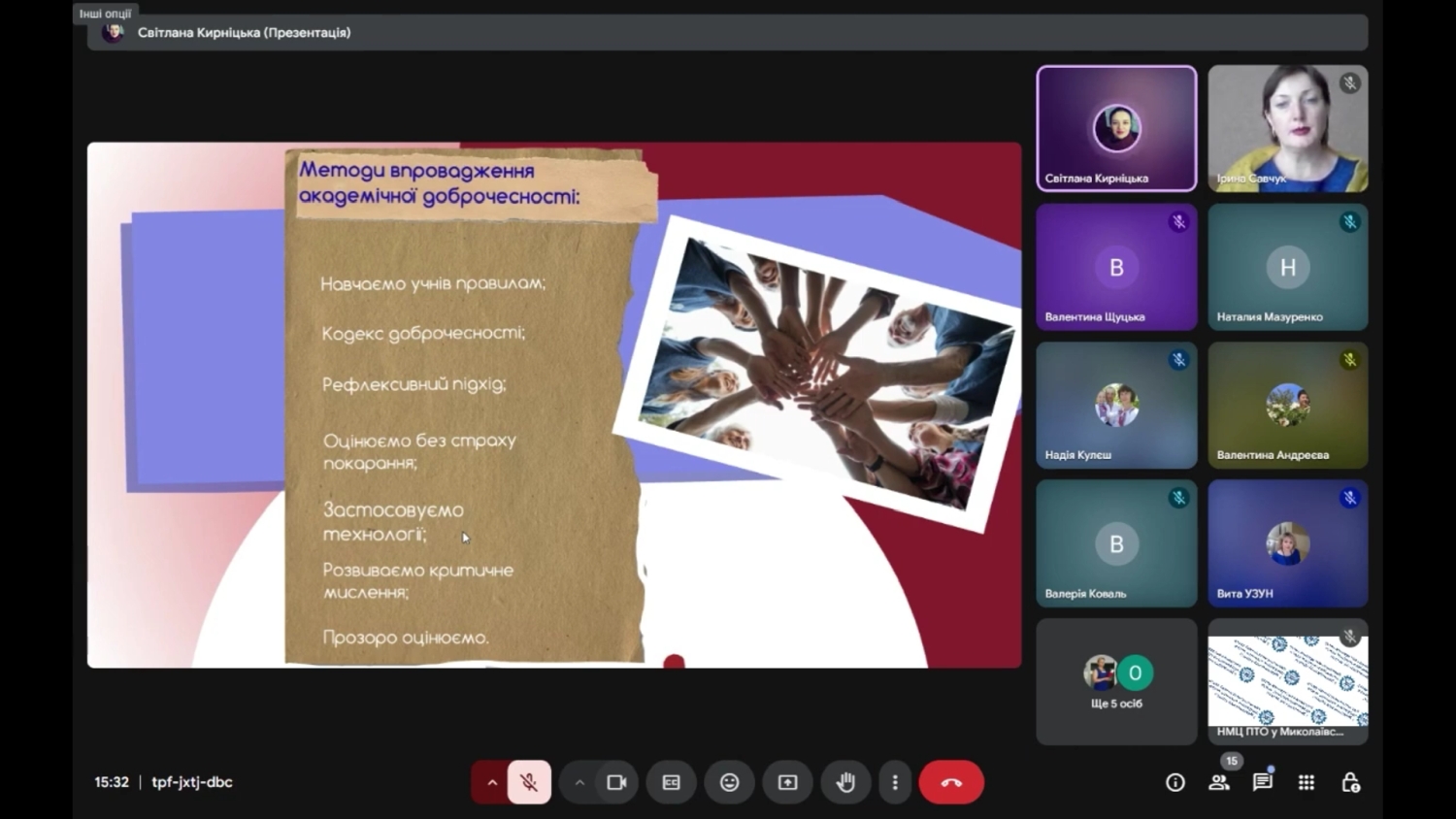Select Надія Кулєш participant tile

point(1116,406)
